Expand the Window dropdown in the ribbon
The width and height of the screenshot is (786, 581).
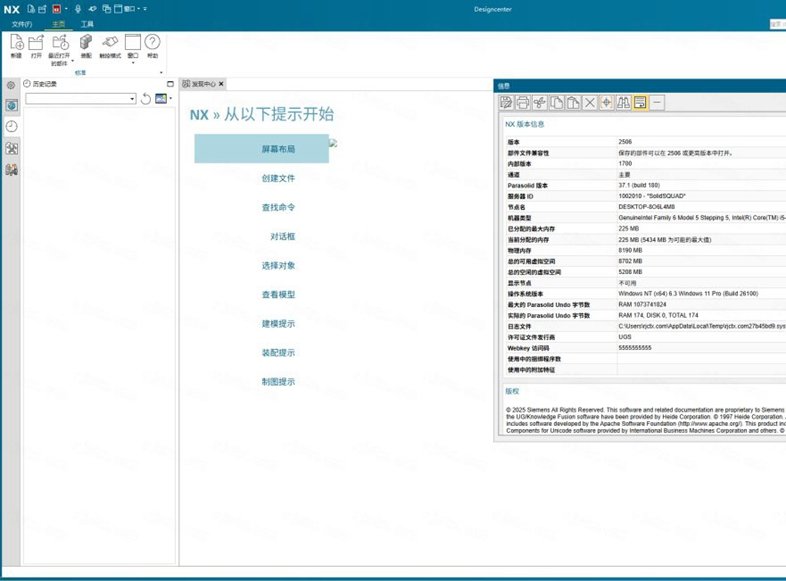coord(133,63)
